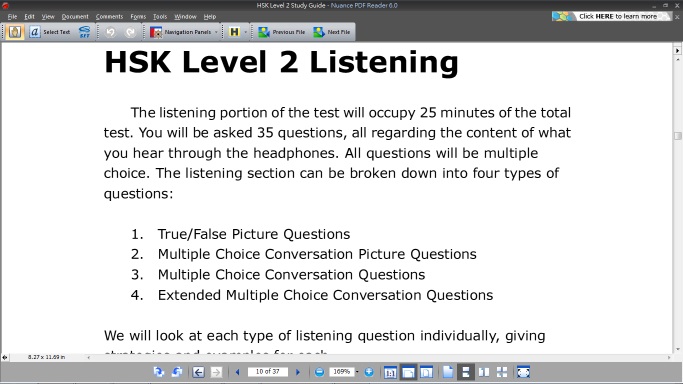Expand the Highlight tool dropdown arrow
This screenshot has height=384, width=683.
245,32
